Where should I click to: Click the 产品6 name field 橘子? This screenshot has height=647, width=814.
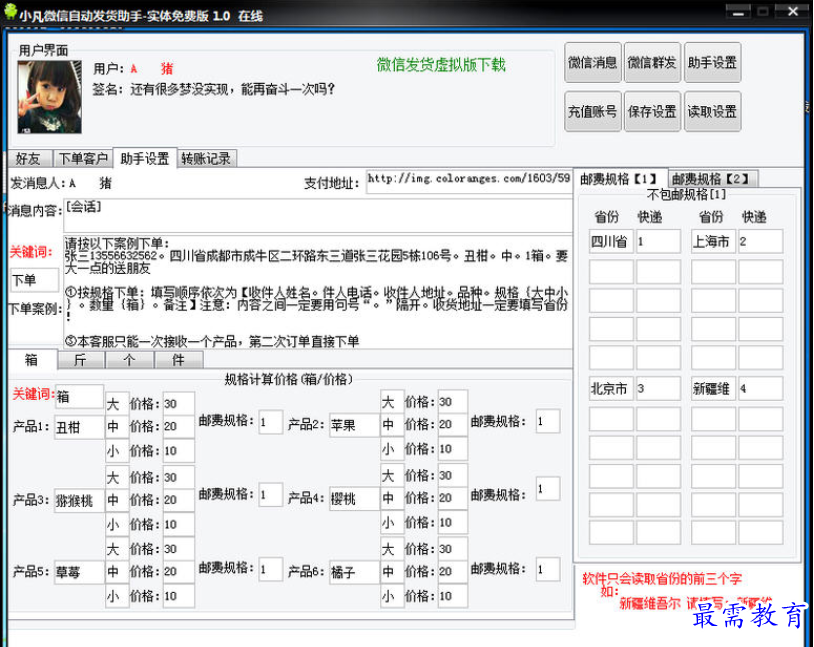pyautogui.click(x=354, y=572)
